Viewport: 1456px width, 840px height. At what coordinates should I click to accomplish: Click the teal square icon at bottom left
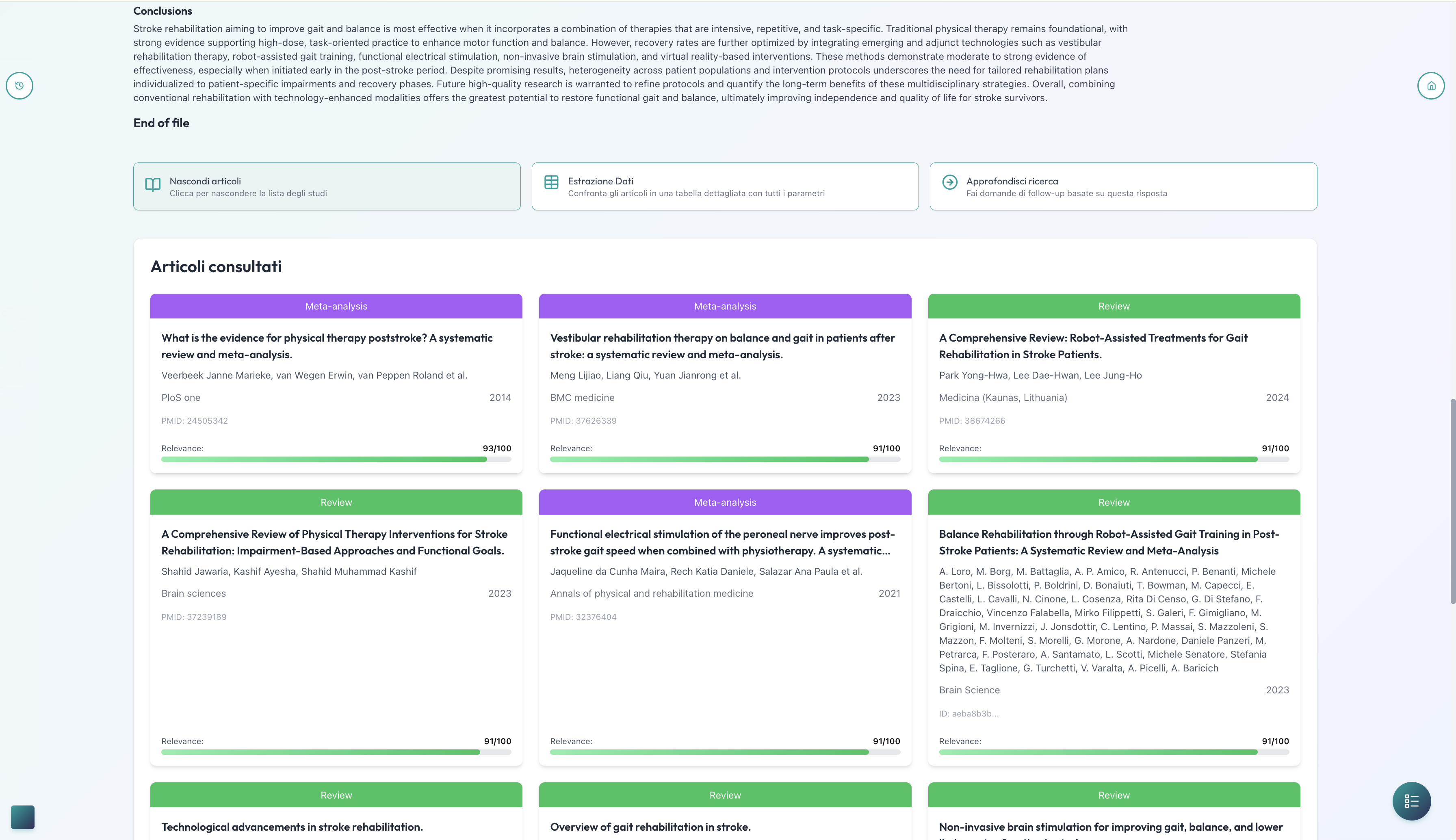coord(23,817)
